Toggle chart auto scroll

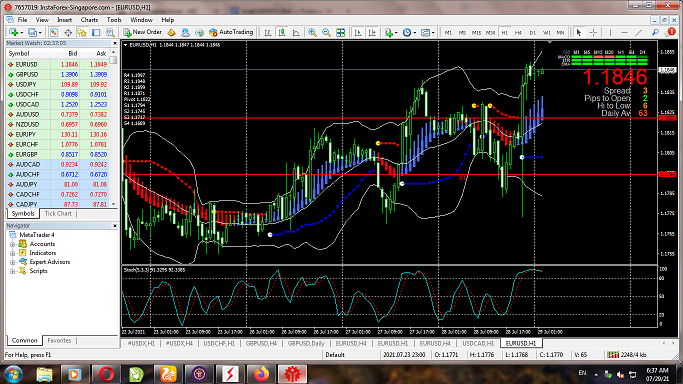pyautogui.click(x=358, y=32)
